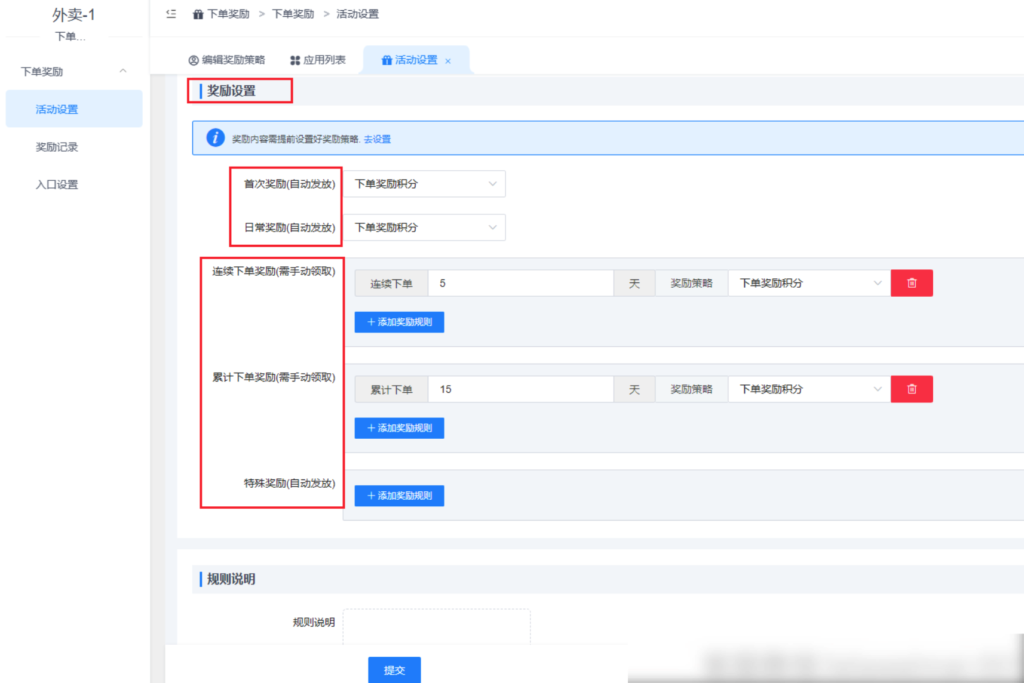This screenshot has height=683, width=1024.
Task: Add a reward rule under 特殊奖励
Action: [398, 495]
